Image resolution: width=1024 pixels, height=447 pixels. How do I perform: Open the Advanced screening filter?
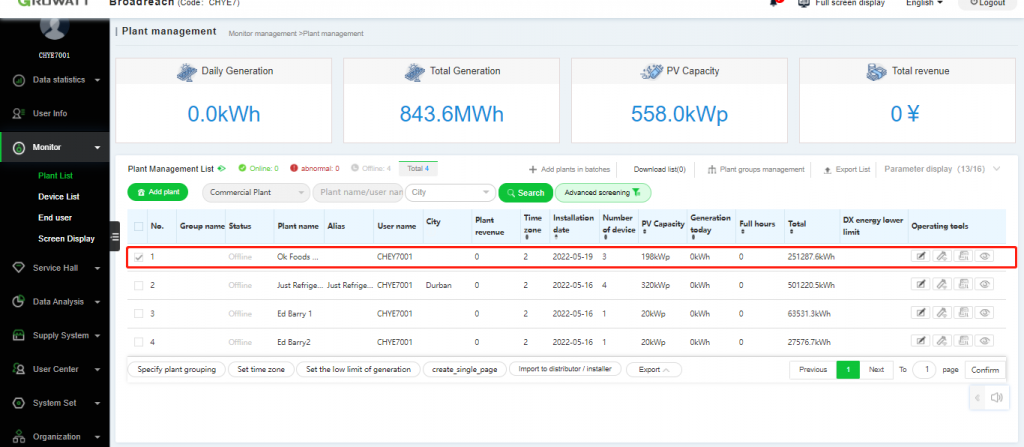tap(603, 193)
